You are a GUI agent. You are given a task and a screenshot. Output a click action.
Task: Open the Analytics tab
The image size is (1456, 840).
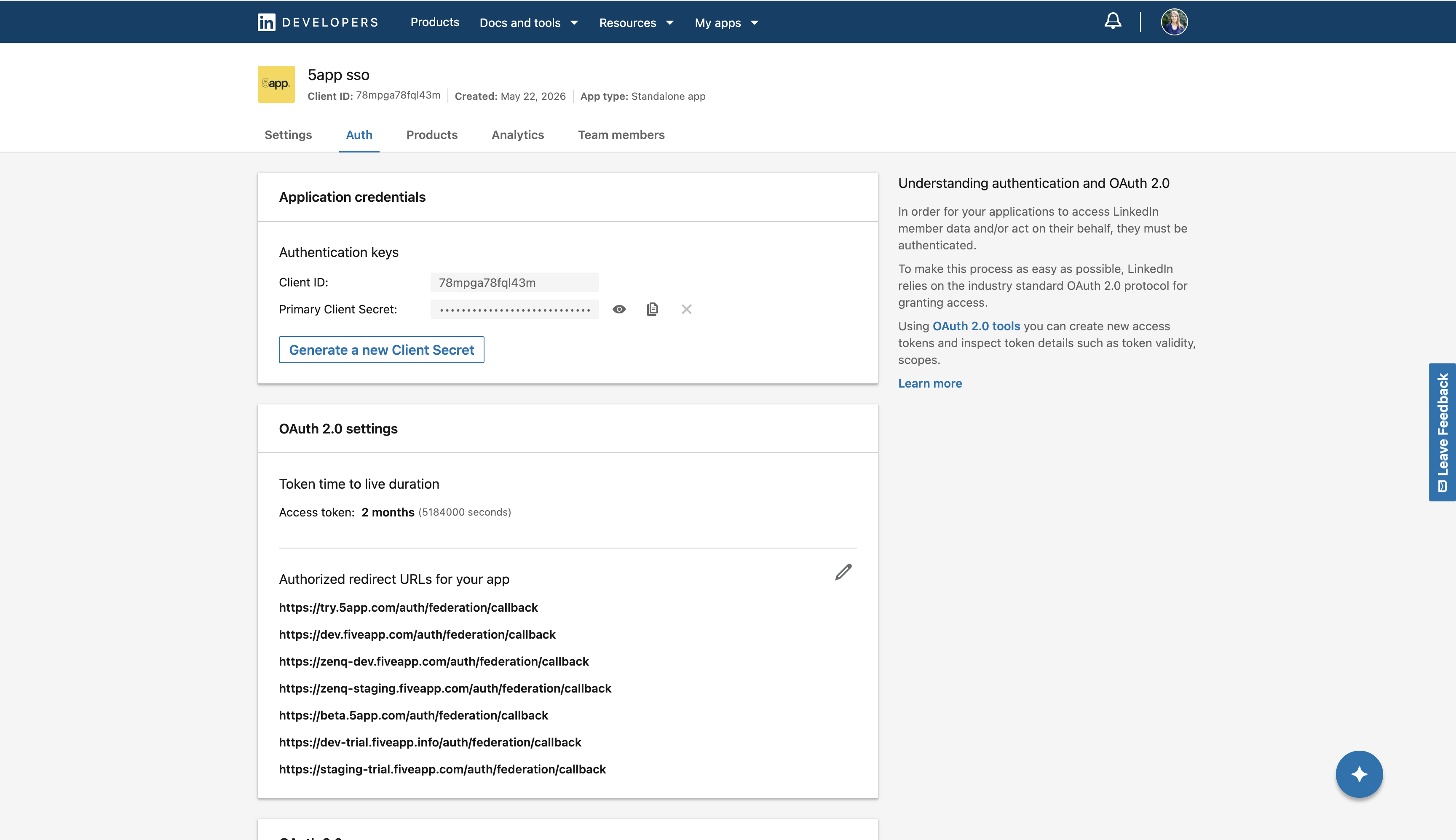pos(518,135)
